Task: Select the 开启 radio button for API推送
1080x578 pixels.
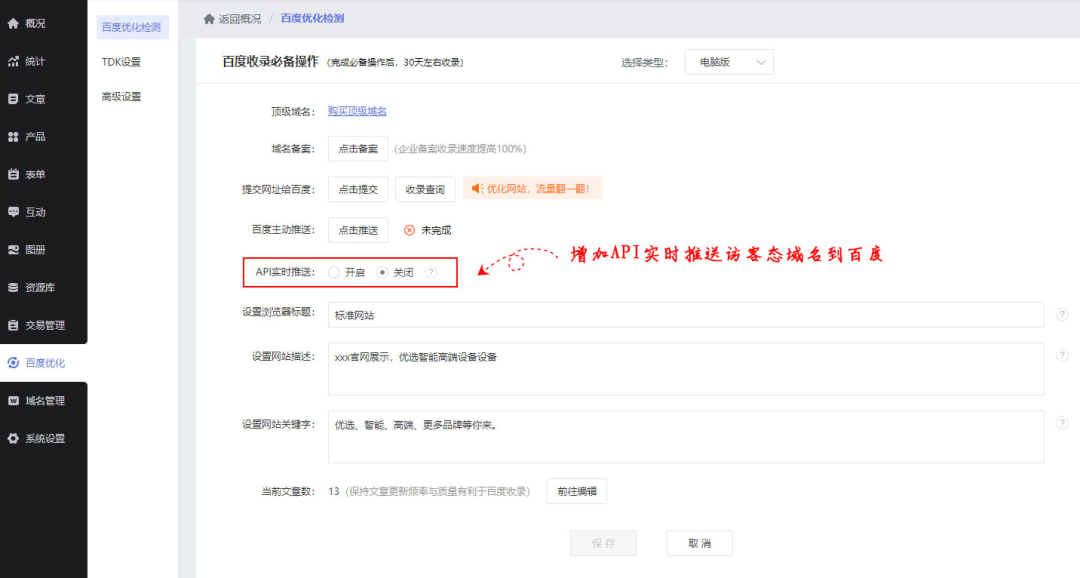Action: coord(334,272)
